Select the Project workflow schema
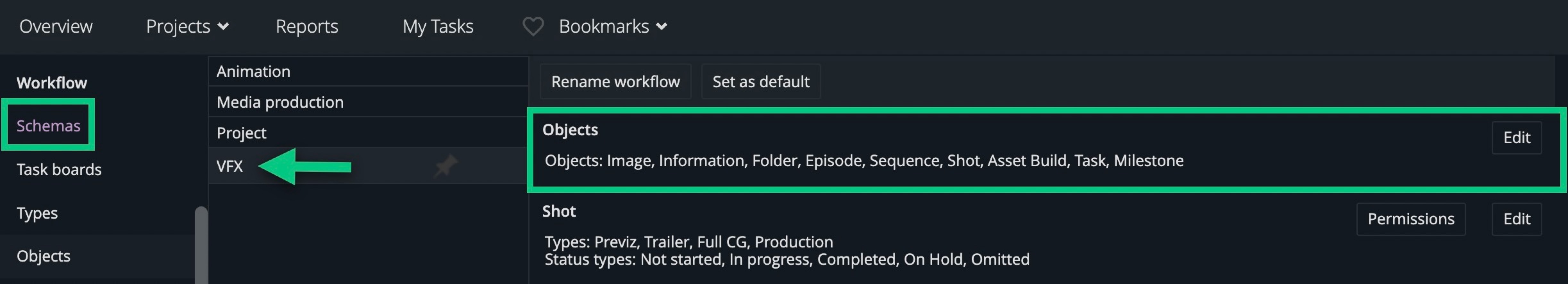The width and height of the screenshot is (1568, 284). coord(368,133)
